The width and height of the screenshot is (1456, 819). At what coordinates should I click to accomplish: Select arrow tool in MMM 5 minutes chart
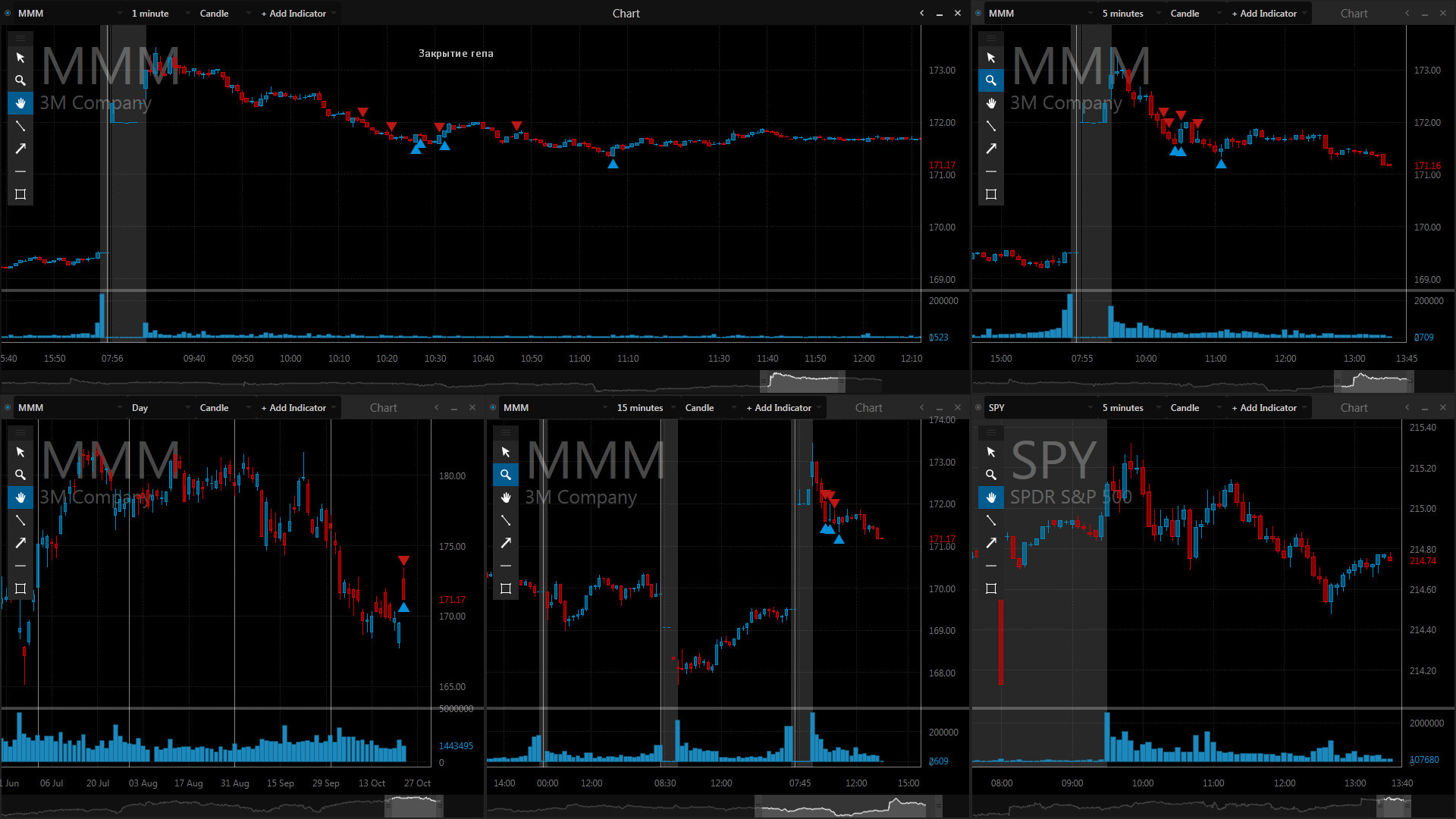[991, 149]
